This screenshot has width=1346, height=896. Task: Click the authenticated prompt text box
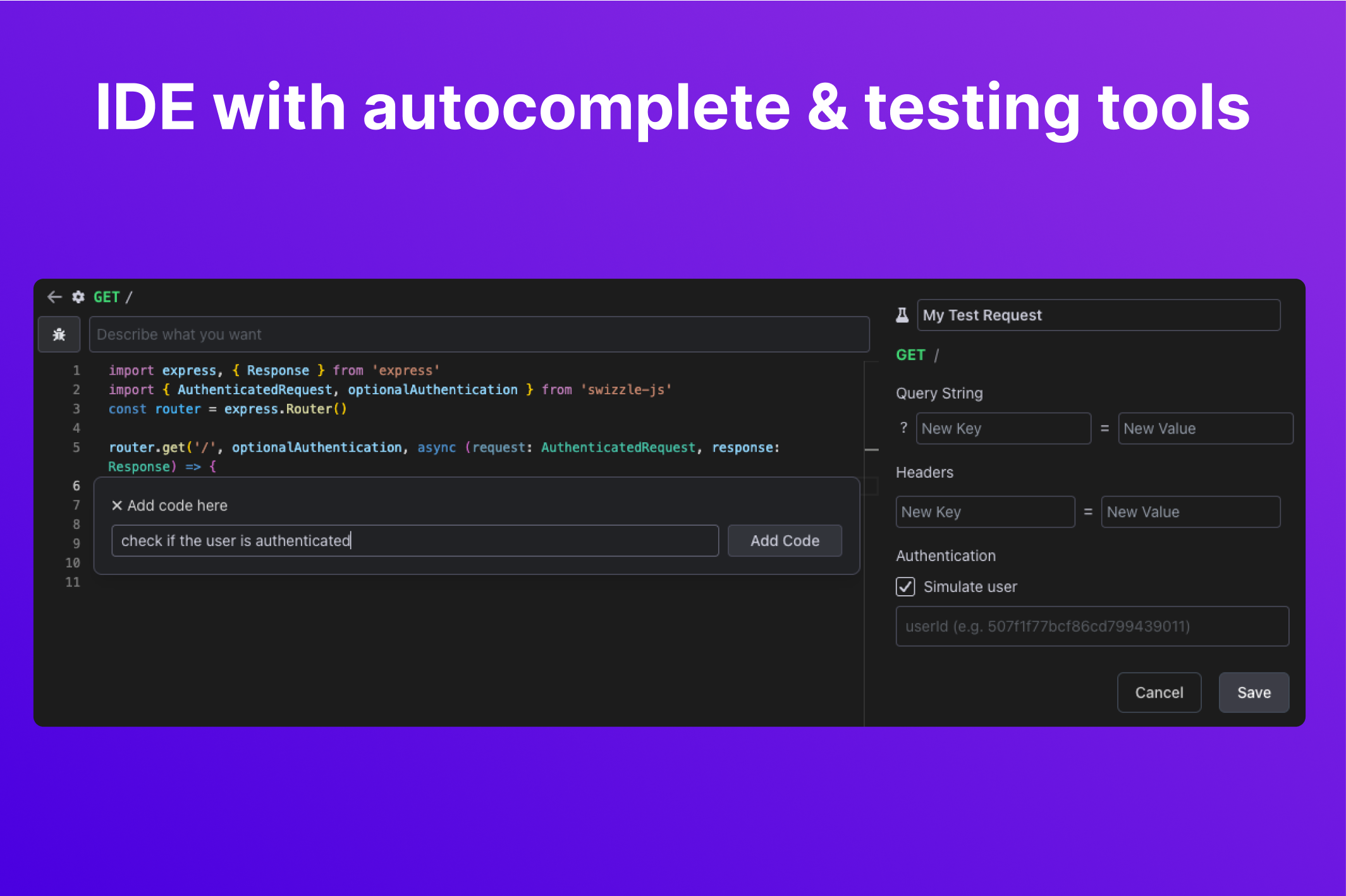coord(415,541)
